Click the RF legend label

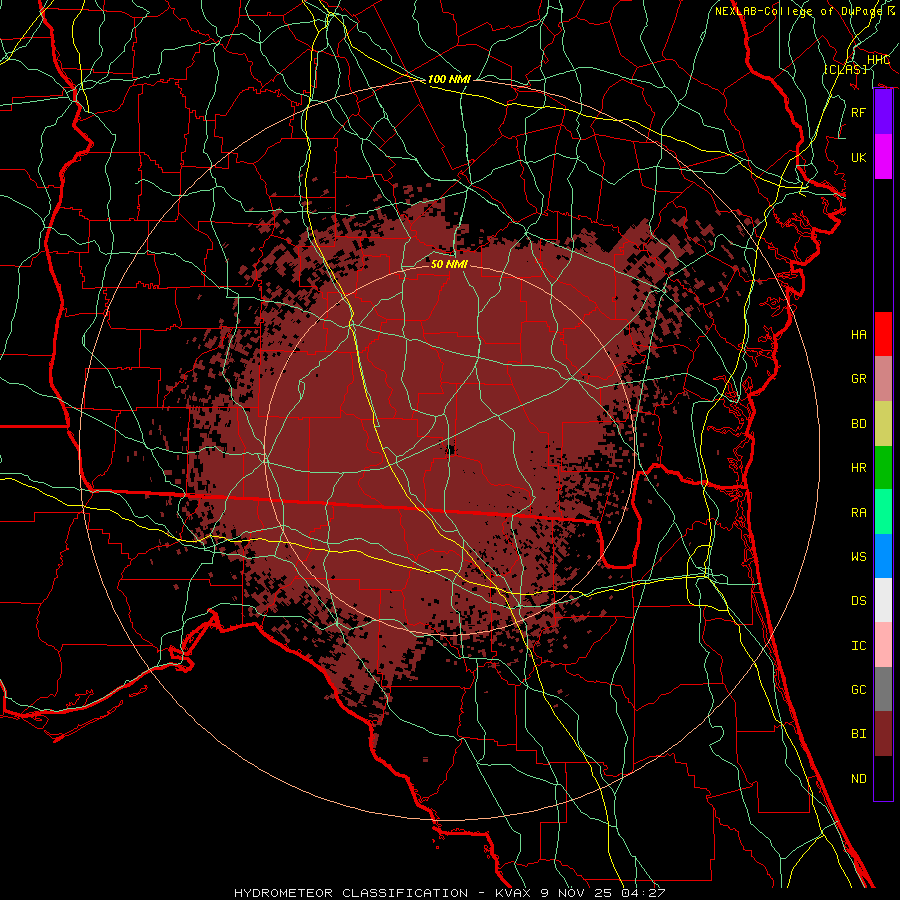pyautogui.click(x=859, y=112)
